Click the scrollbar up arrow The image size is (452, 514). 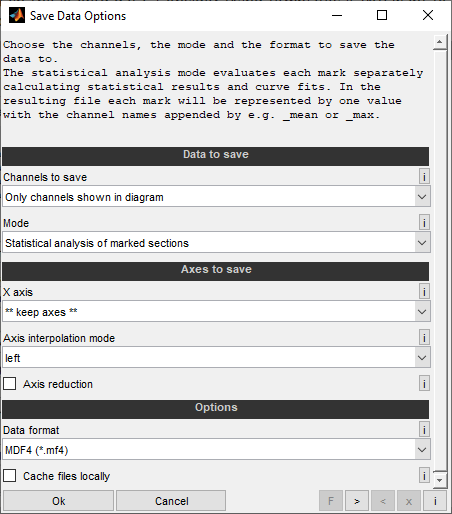pyautogui.click(x=440, y=42)
